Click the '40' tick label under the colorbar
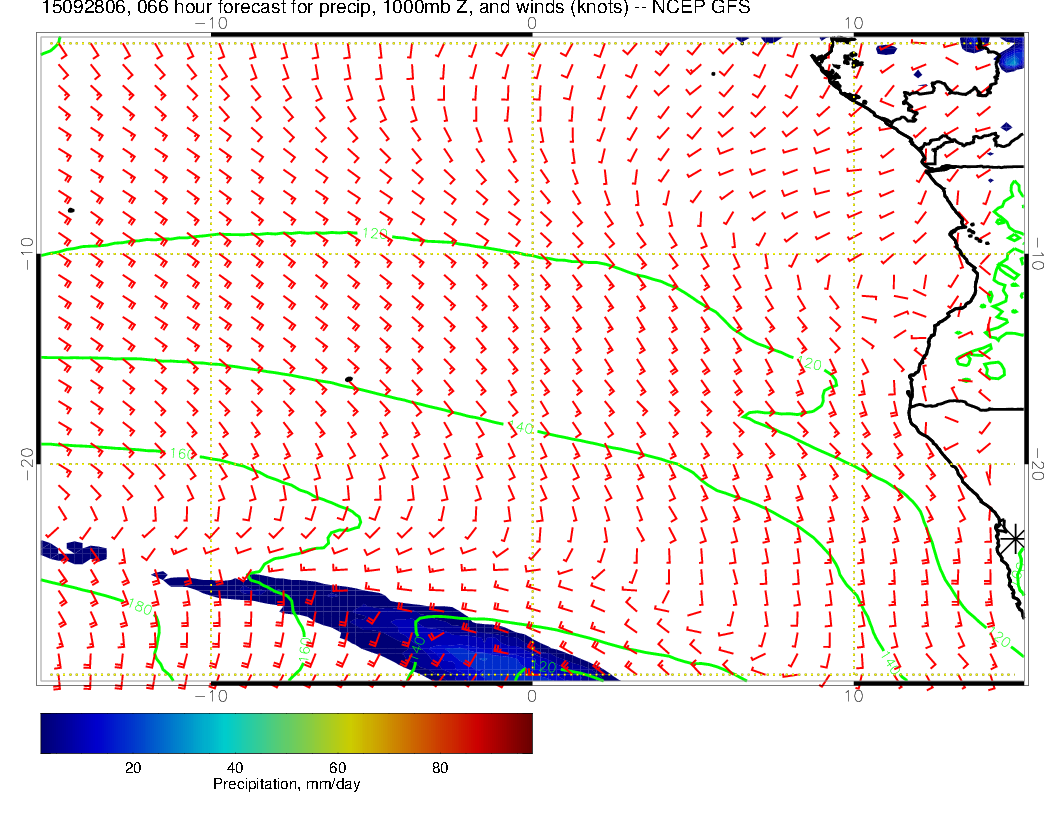 [234, 768]
